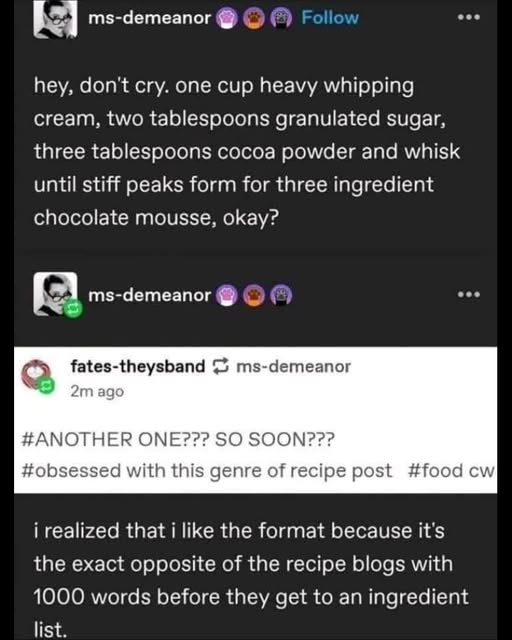512x640 pixels.
Task: Open ms-demeanor link in reblog header
Action: pos(294,367)
